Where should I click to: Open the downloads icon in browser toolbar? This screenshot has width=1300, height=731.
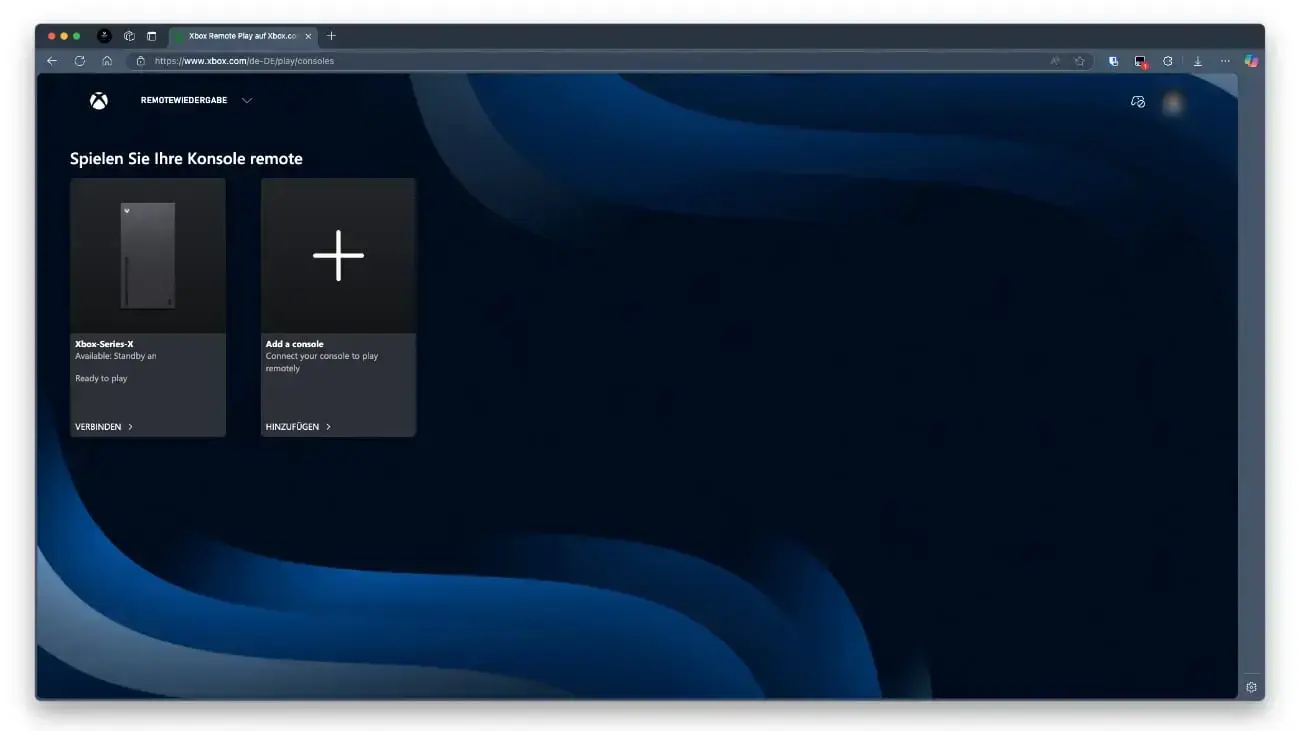point(1197,61)
